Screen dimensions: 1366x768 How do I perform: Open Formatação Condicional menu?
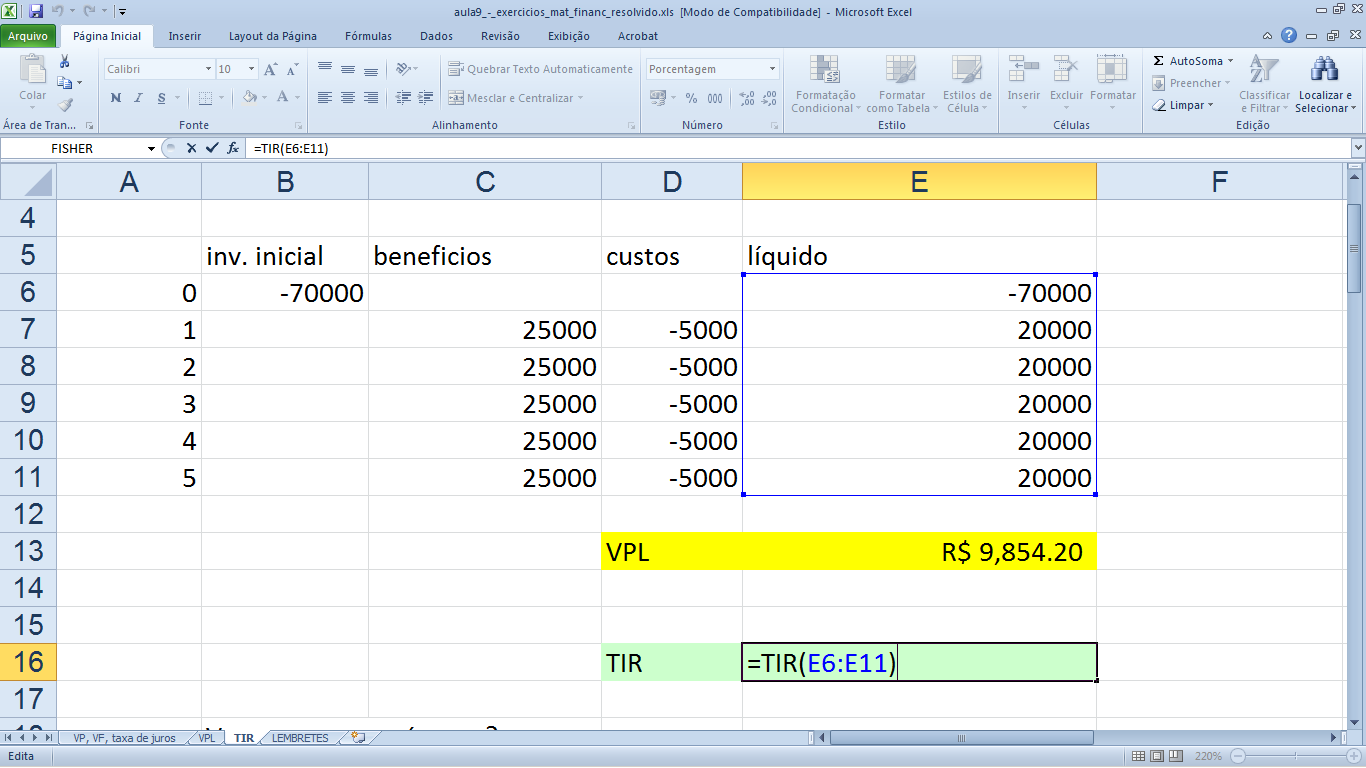825,84
